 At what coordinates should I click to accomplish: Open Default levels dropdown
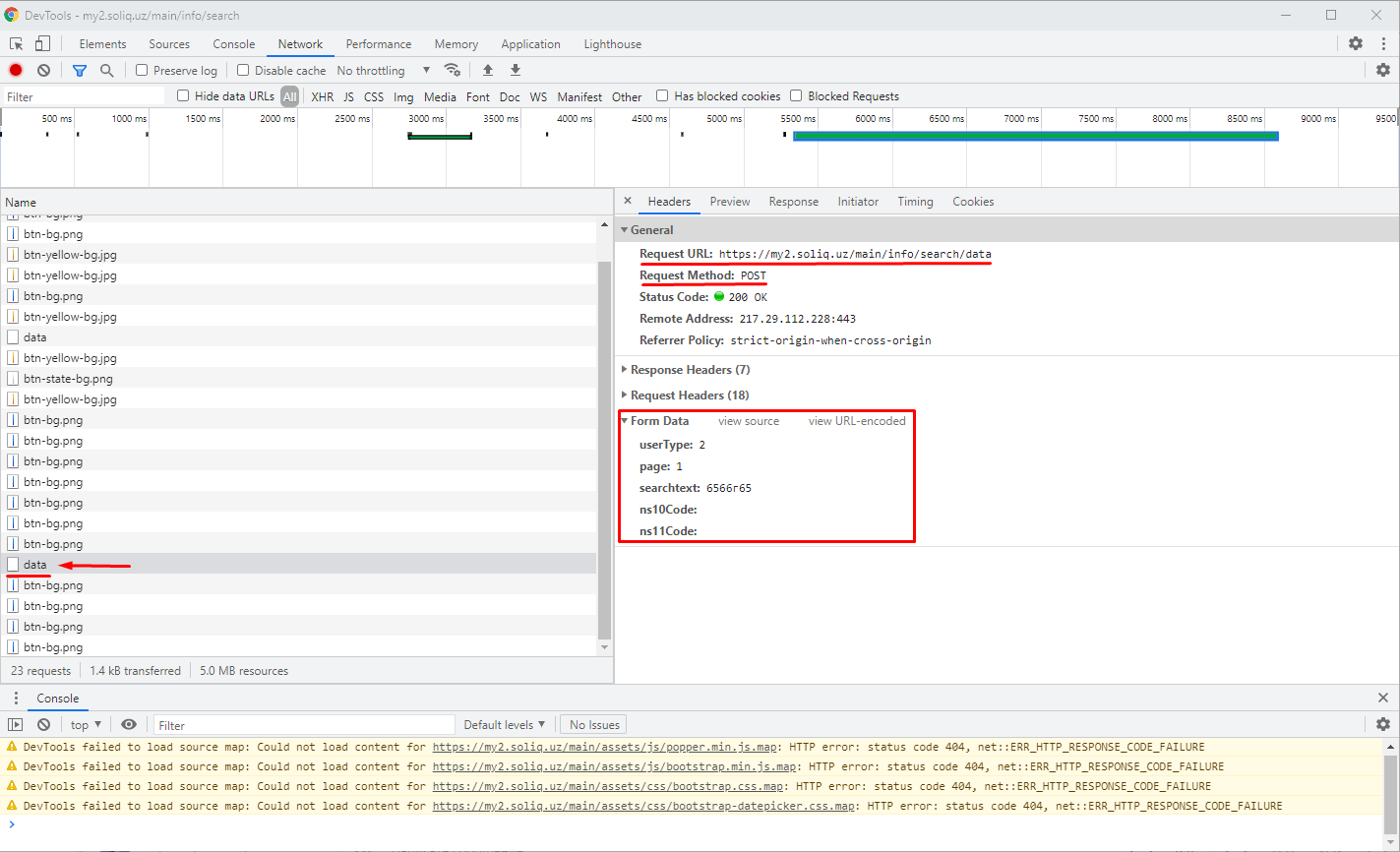click(x=504, y=724)
